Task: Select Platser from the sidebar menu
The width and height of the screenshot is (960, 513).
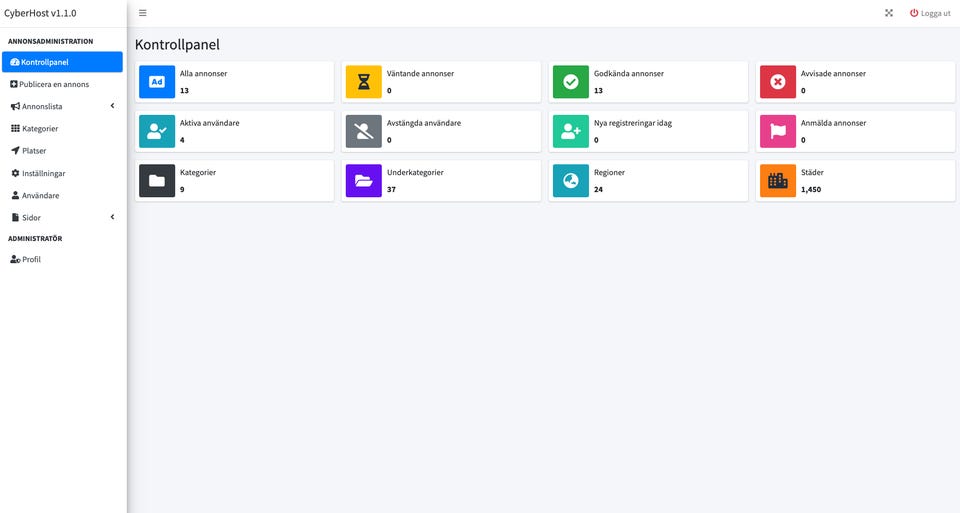Action: 34,151
